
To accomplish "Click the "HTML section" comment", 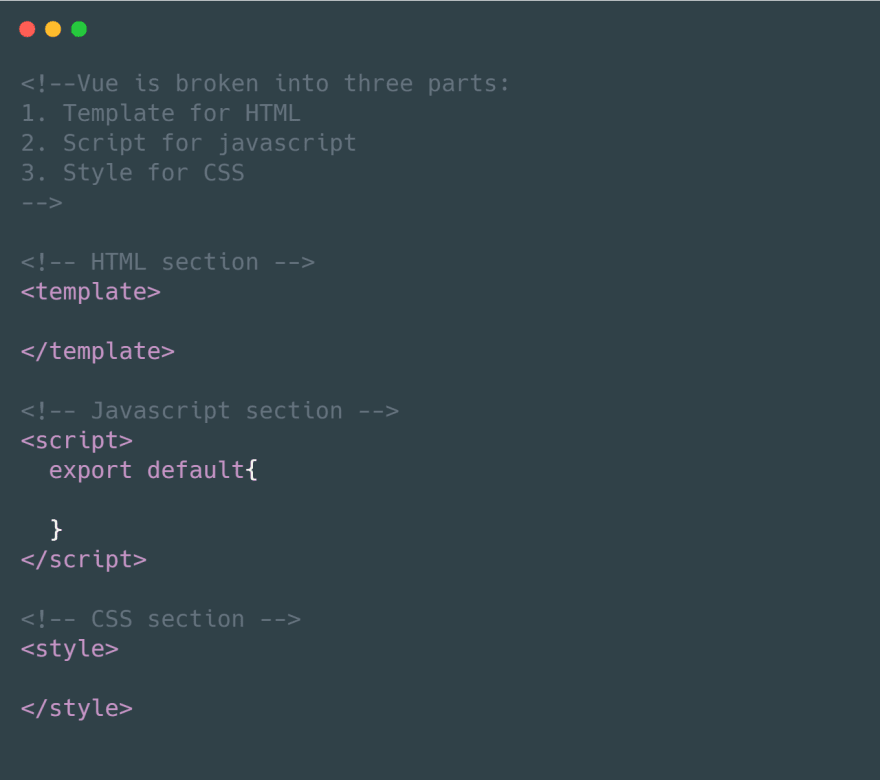I will (167, 262).
